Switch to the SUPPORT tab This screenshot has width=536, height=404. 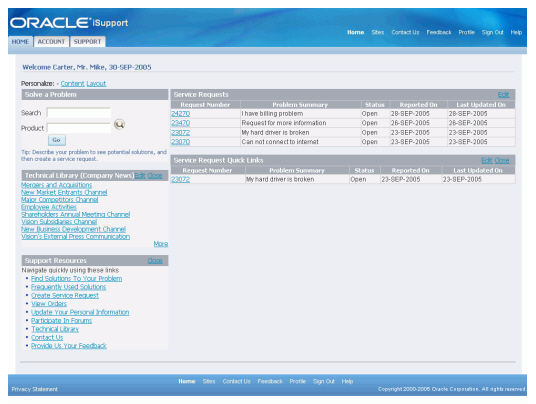pyautogui.click(x=88, y=42)
